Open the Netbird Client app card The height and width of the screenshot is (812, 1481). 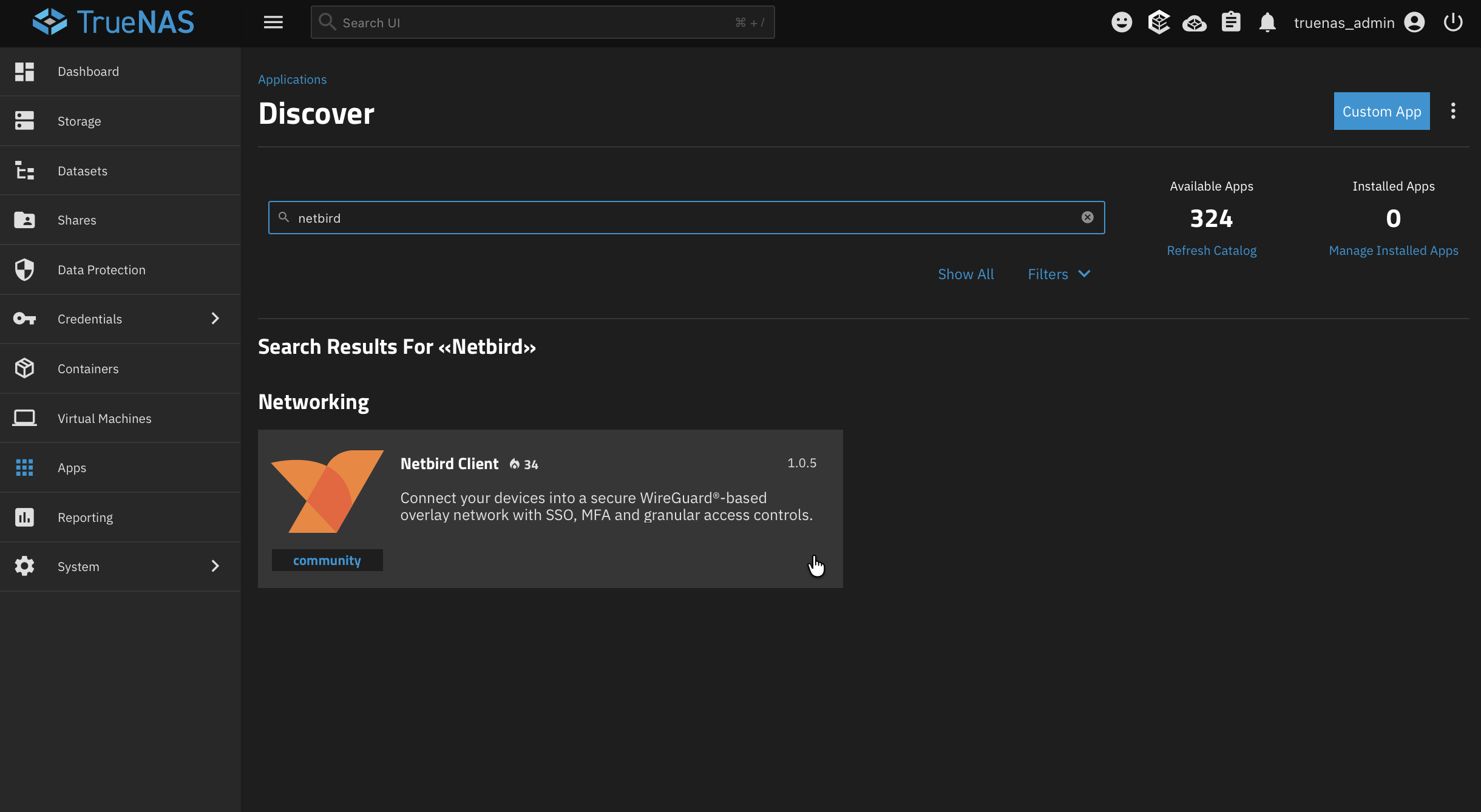tap(550, 509)
